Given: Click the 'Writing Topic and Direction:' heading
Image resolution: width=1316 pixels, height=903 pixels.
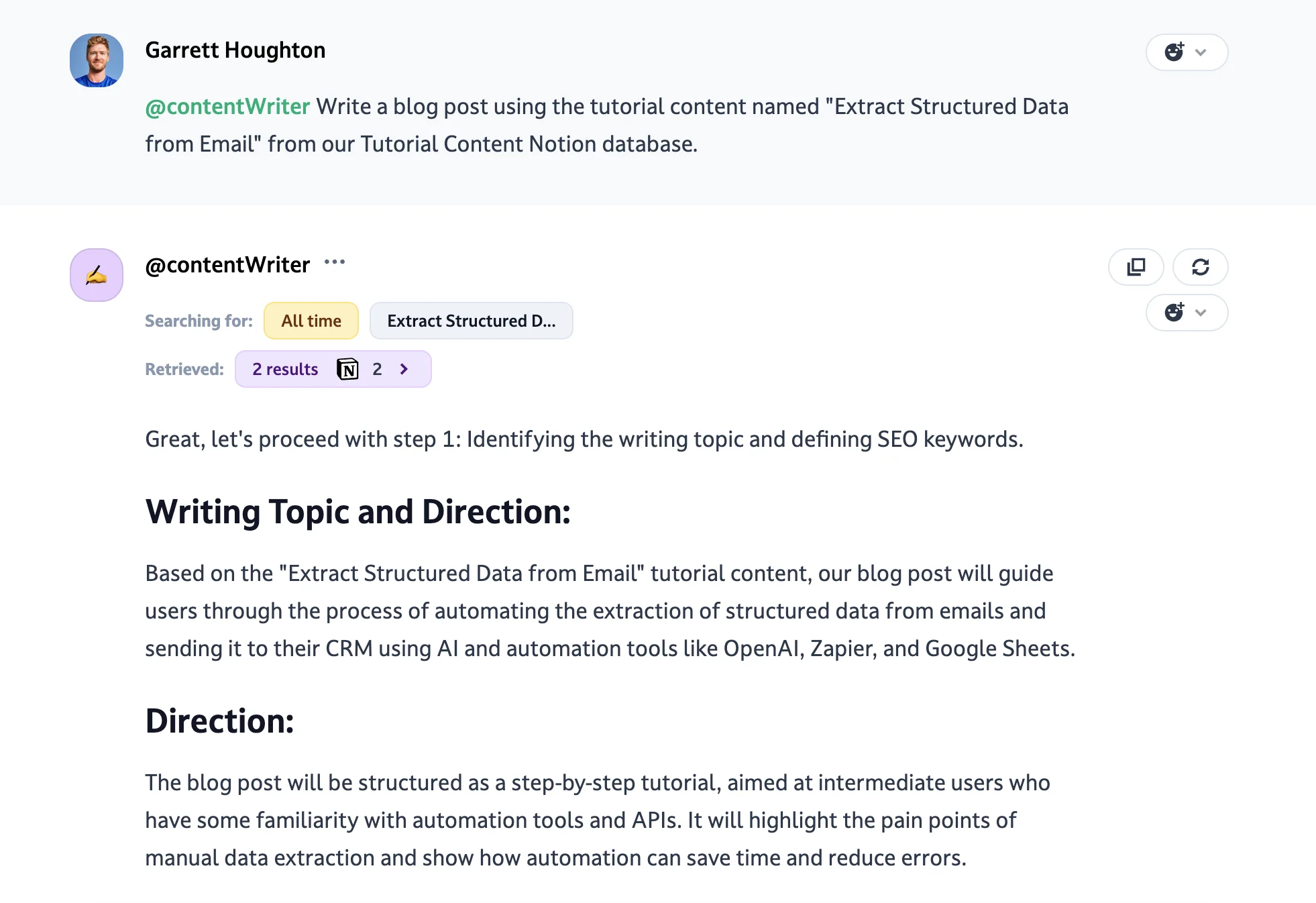Looking at the screenshot, I should (x=358, y=512).
